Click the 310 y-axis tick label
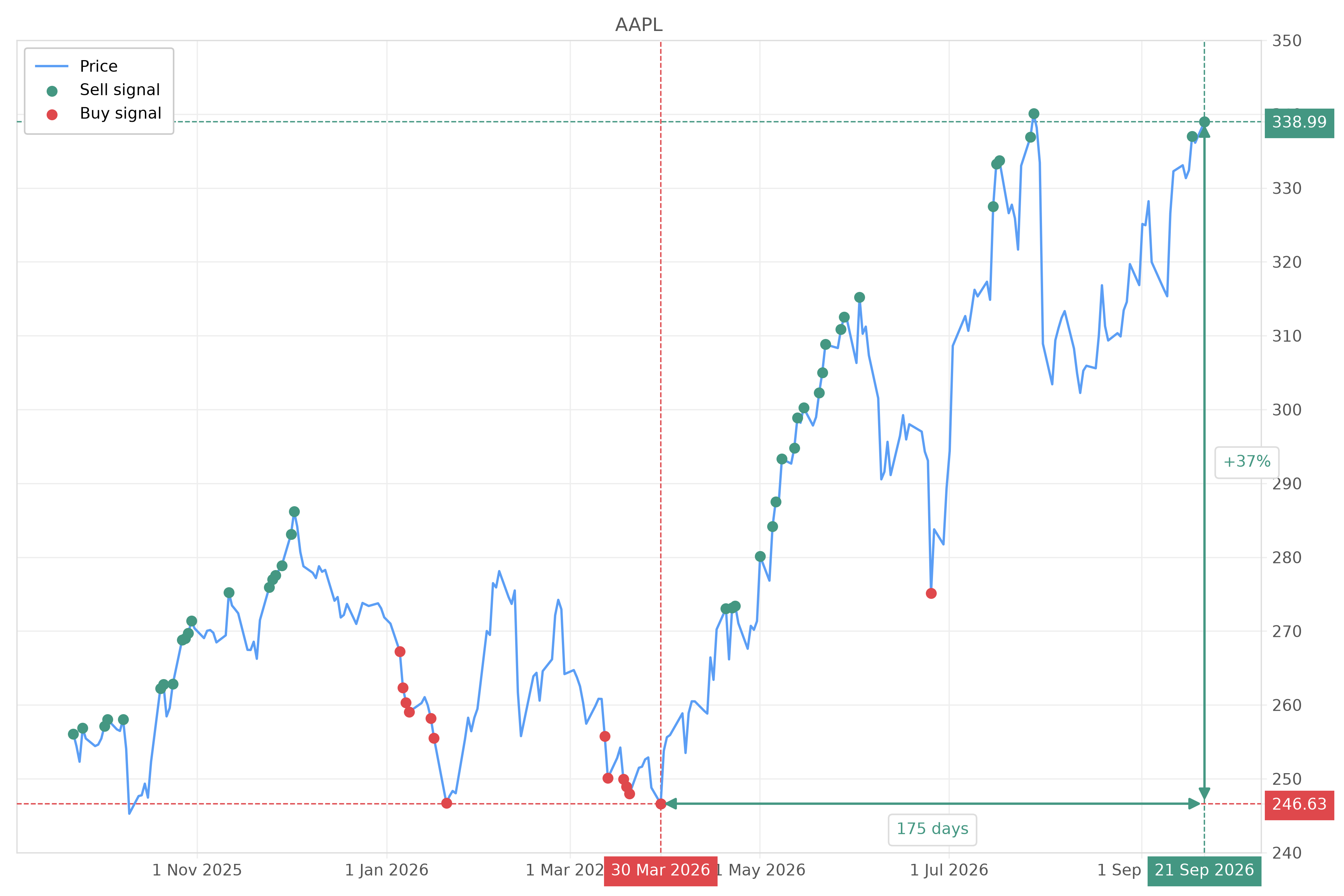The image size is (1344, 896). (1286, 336)
